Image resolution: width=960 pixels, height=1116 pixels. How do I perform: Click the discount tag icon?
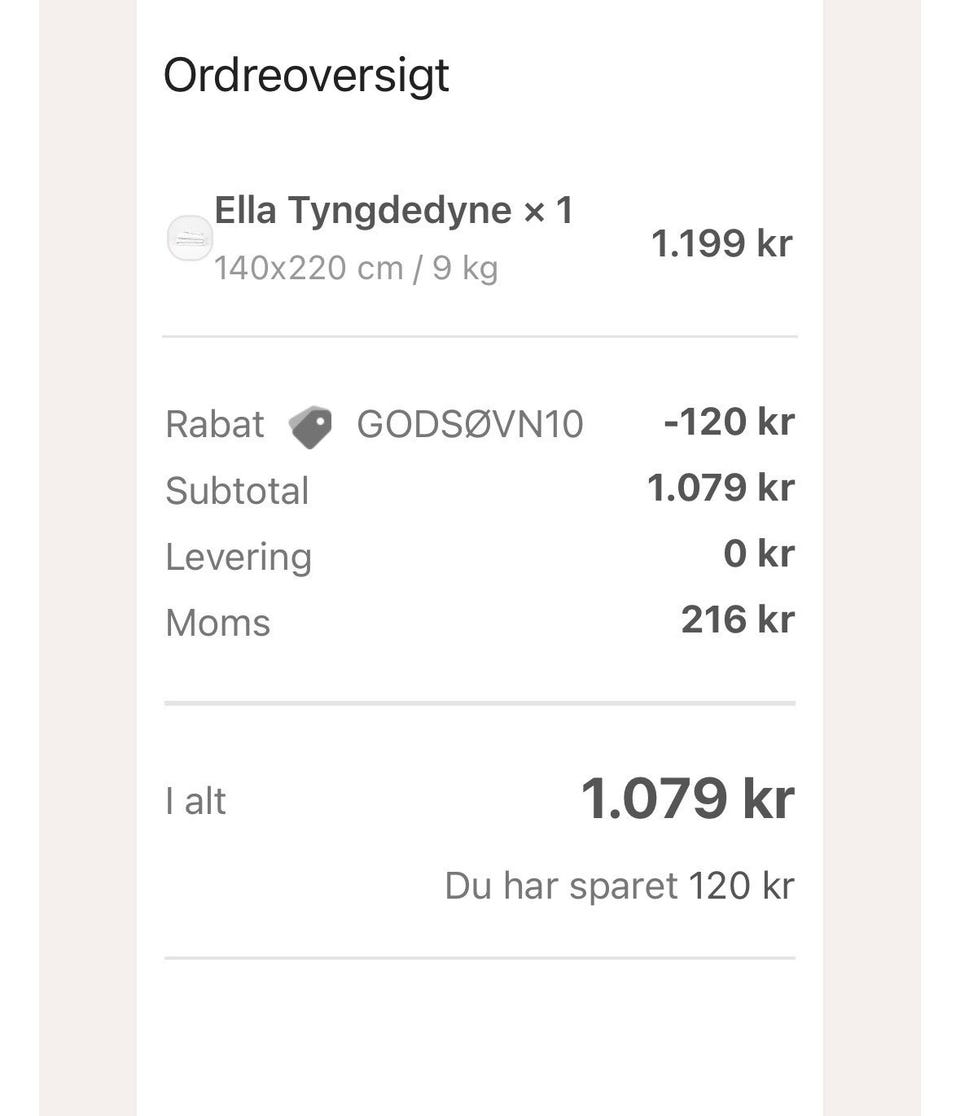311,427
